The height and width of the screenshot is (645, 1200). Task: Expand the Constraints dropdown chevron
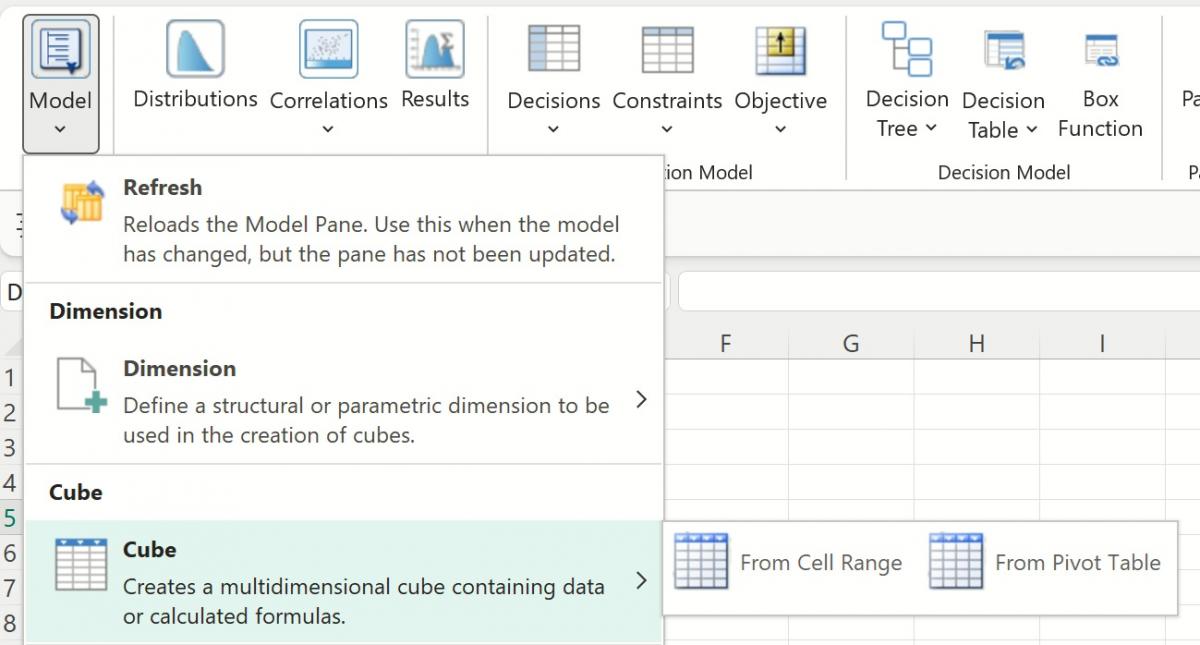click(667, 129)
